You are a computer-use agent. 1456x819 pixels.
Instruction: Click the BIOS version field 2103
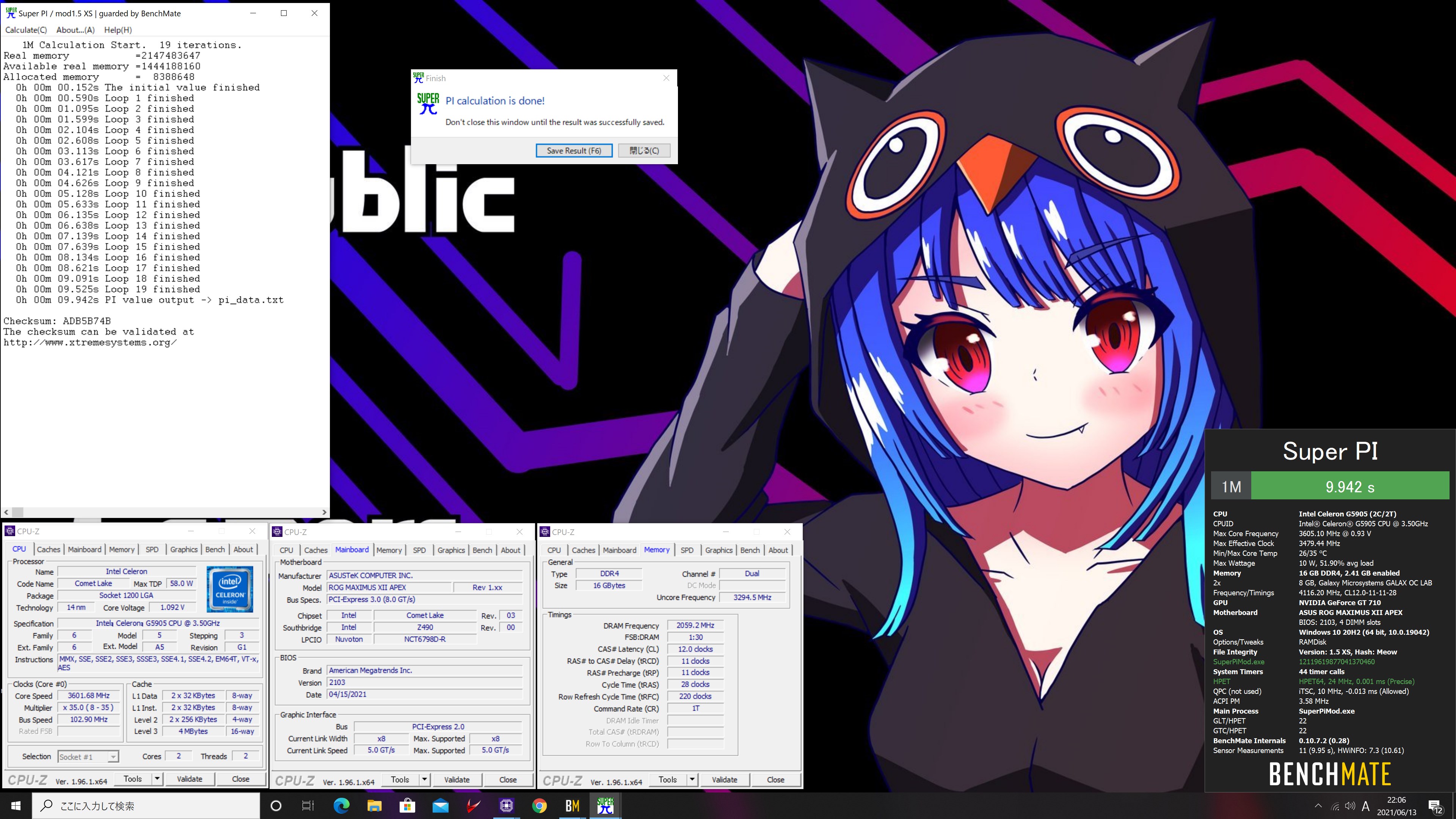click(425, 682)
